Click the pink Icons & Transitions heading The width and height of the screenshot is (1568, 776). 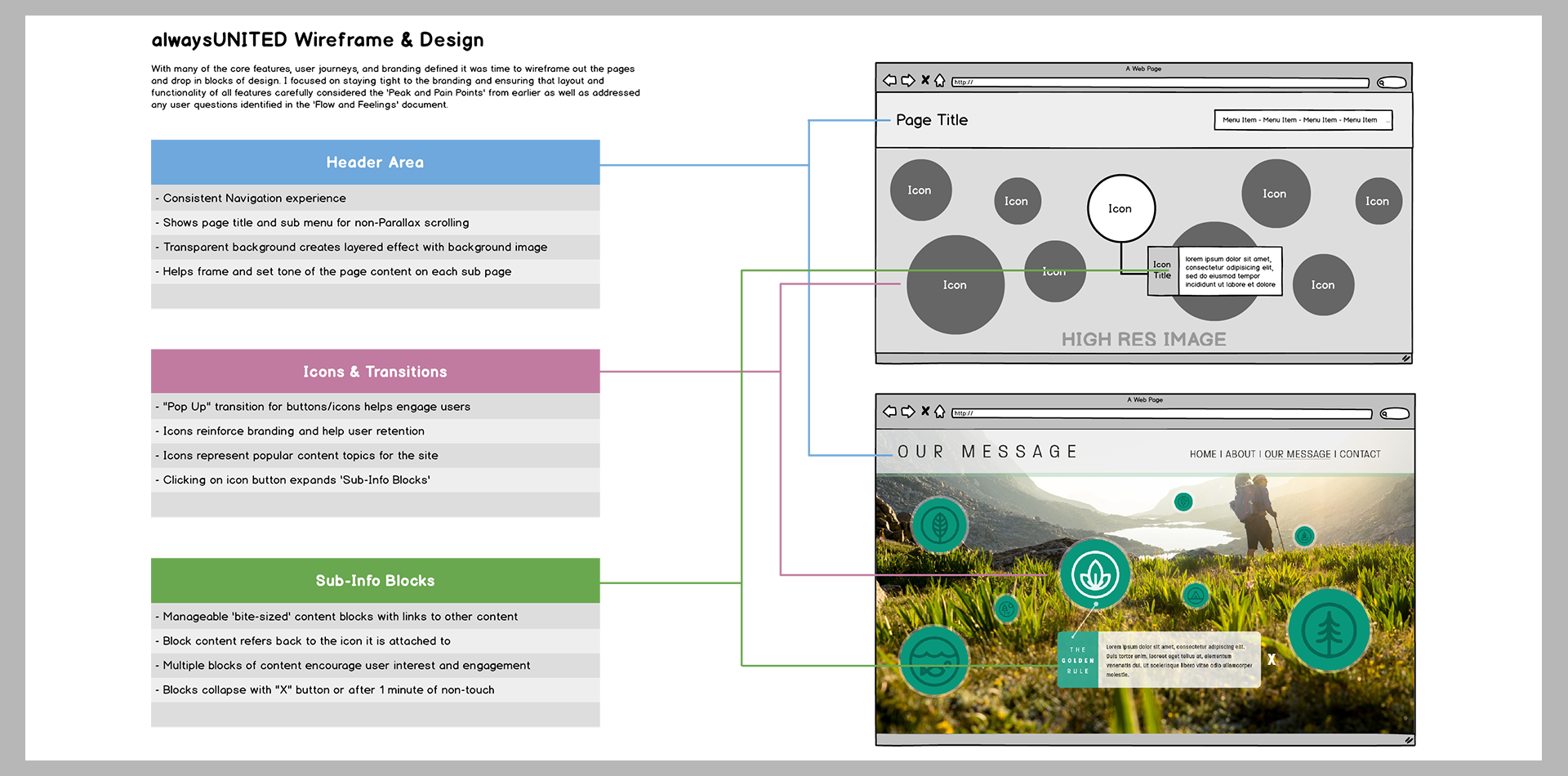[375, 372]
